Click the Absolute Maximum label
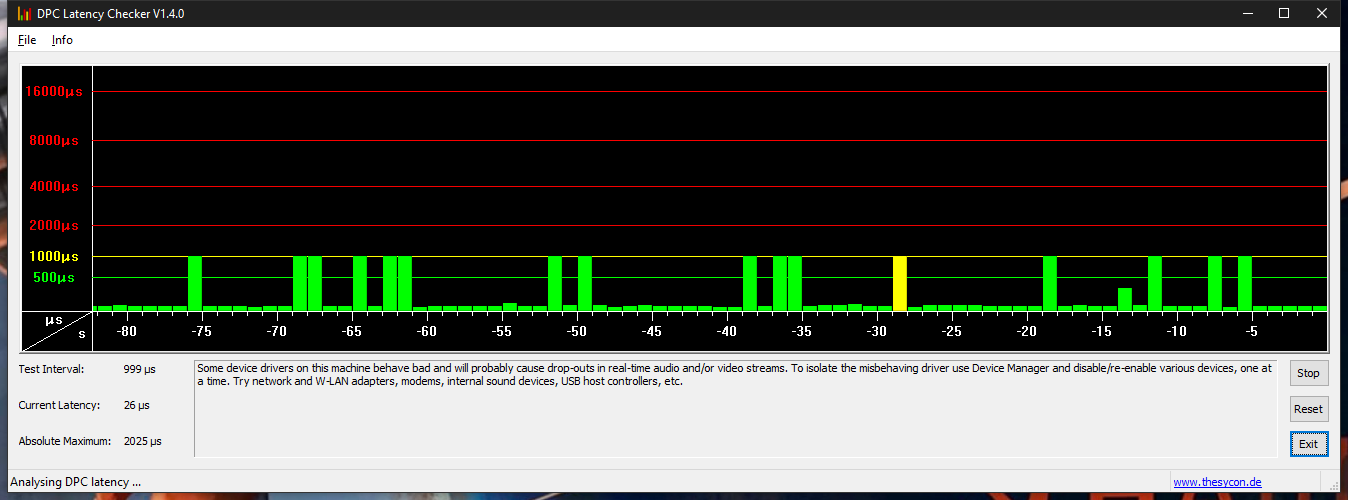1348x500 pixels. click(x=64, y=441)
